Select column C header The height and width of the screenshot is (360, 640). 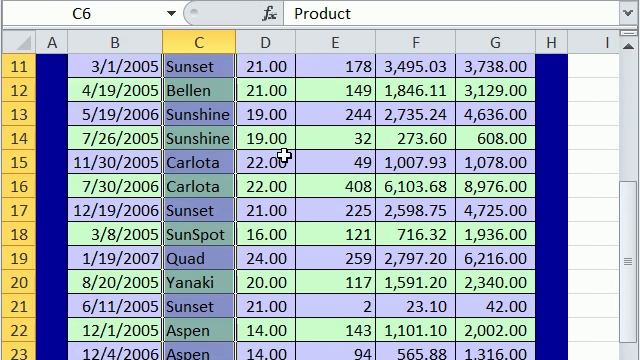199,42
